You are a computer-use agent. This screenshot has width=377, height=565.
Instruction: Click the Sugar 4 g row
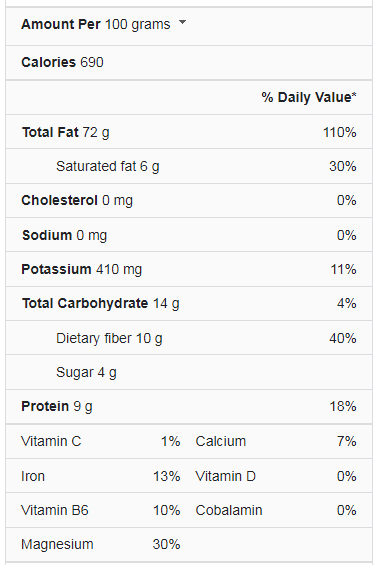click(189, 372)
